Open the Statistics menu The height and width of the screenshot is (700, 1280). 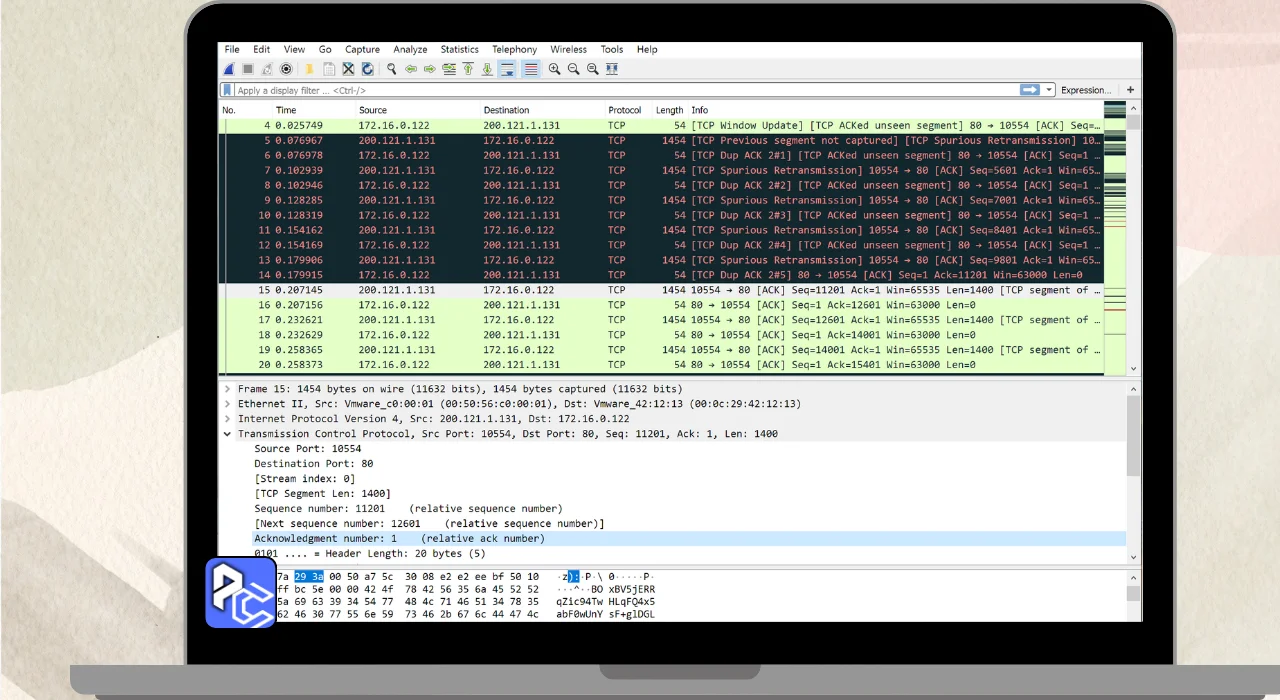click(459, 49)
